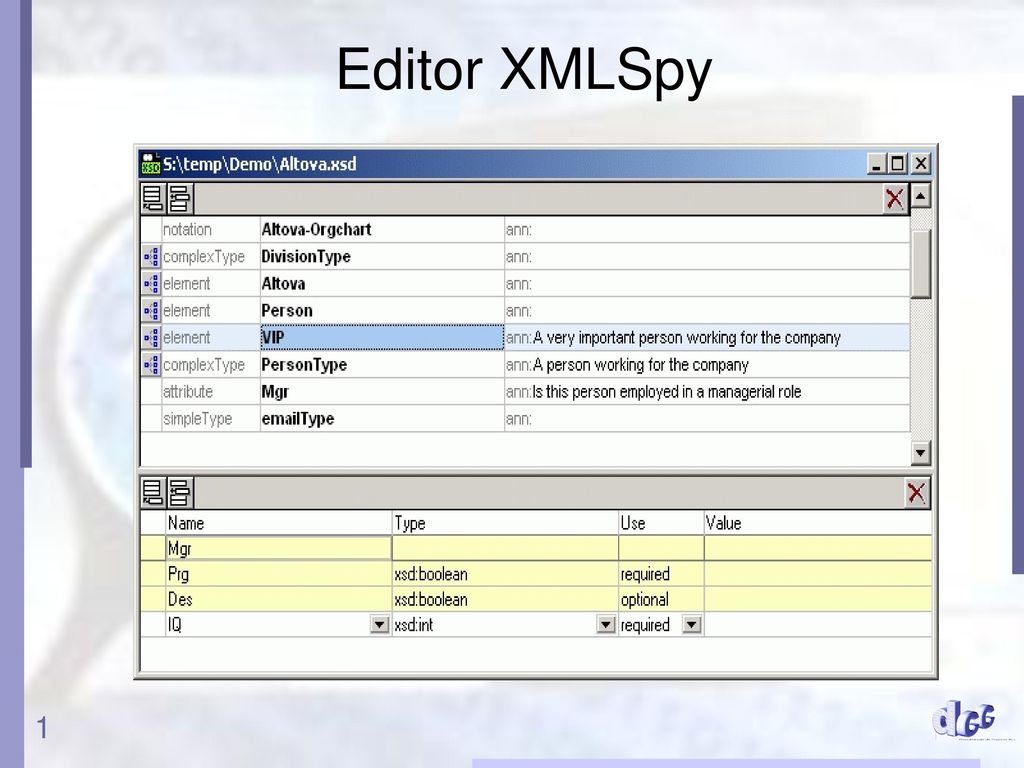
Task: Select the emailType name cell
Action: pyautogui.click(x=382, y=419)
